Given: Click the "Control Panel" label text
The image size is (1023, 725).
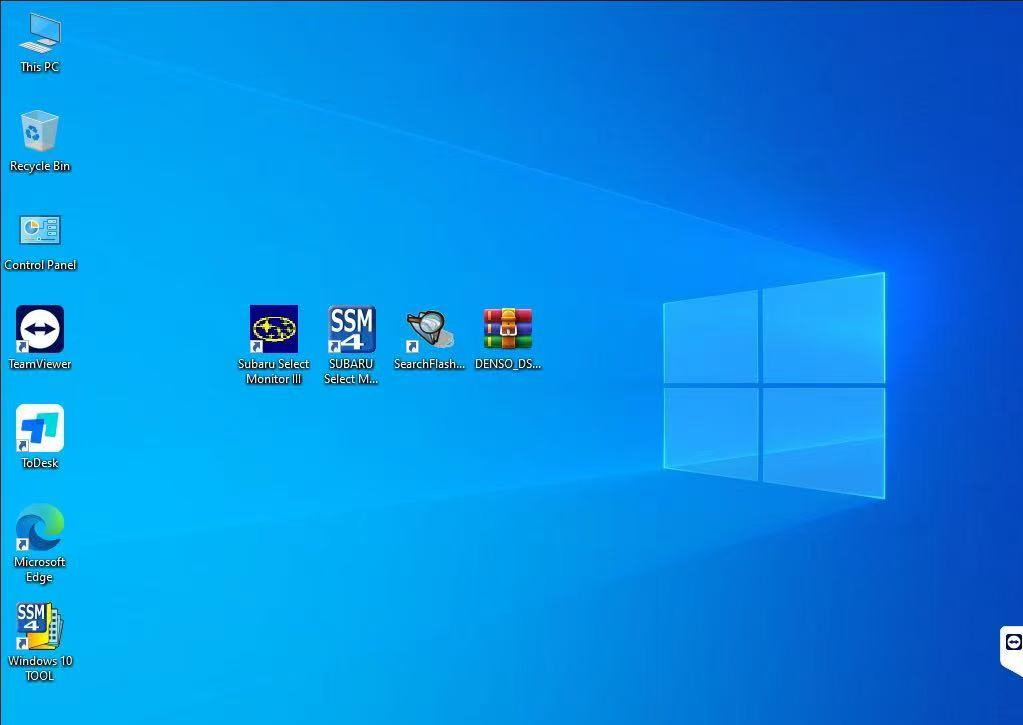Looking at the screenshot, I should point(40,265).
